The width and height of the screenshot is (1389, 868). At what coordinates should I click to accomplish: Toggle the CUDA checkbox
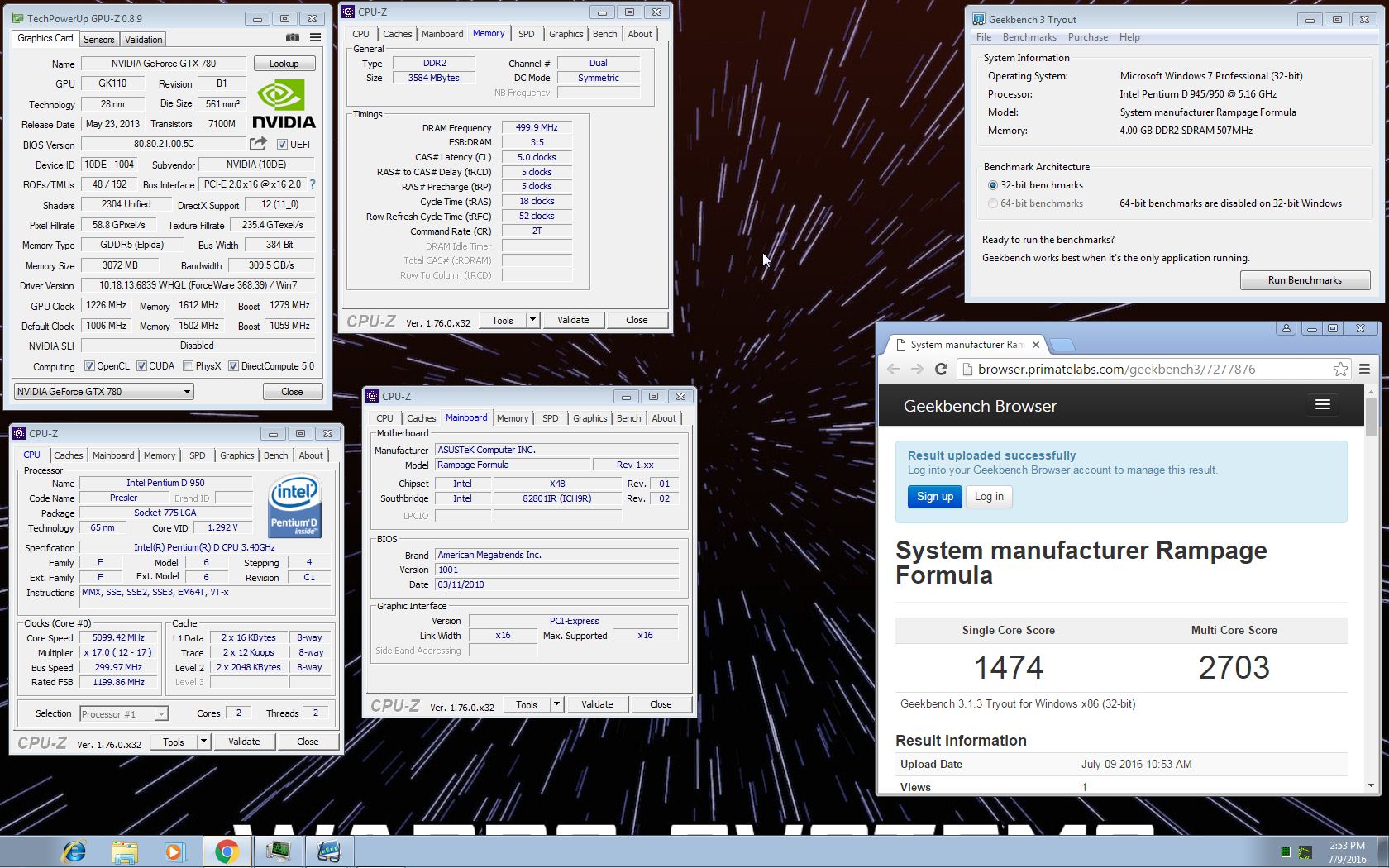click(141, 366)
